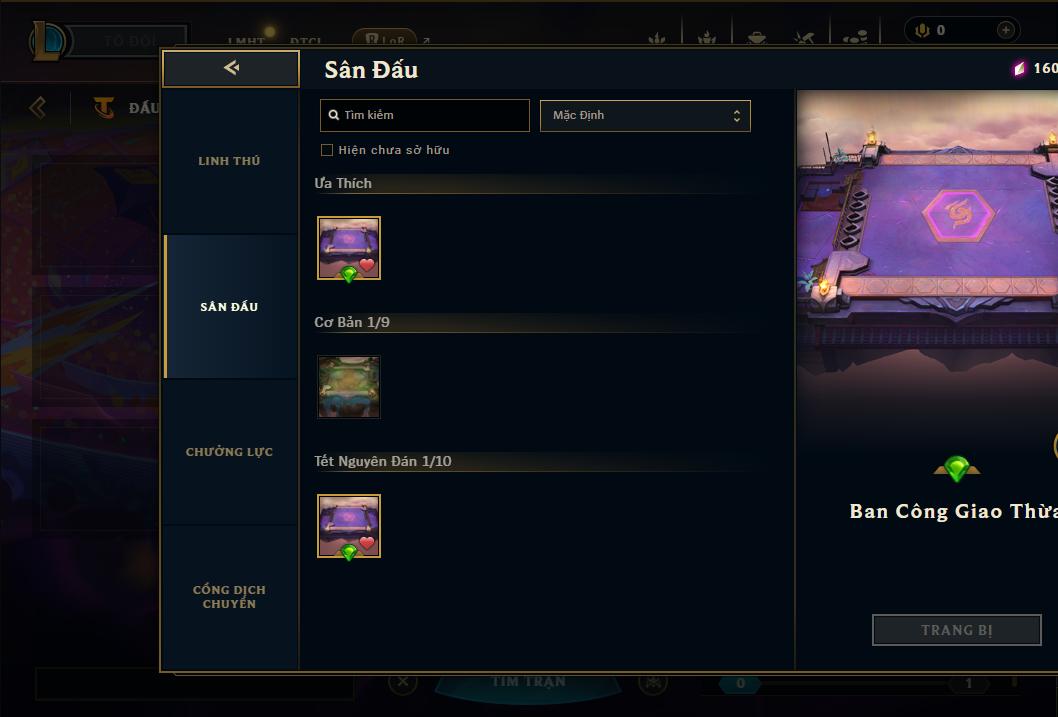Viewport: 1058px width, 717px height.
Task: Select the CỔNG DỊCH CHUYỂN tab
Action: (x=229, y=597)
